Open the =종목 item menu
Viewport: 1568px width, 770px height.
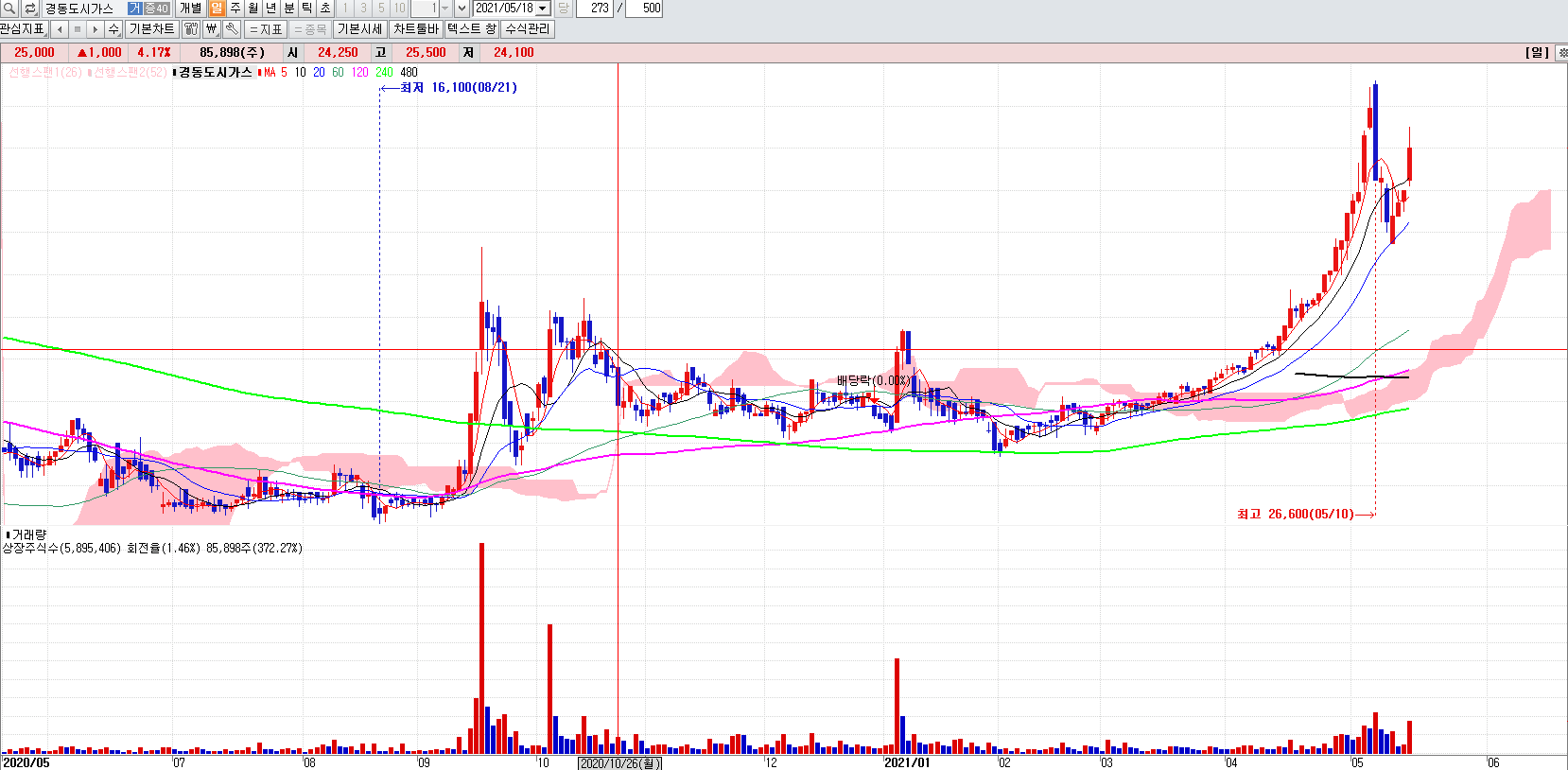pyautogui.click(x=310, y=29)
